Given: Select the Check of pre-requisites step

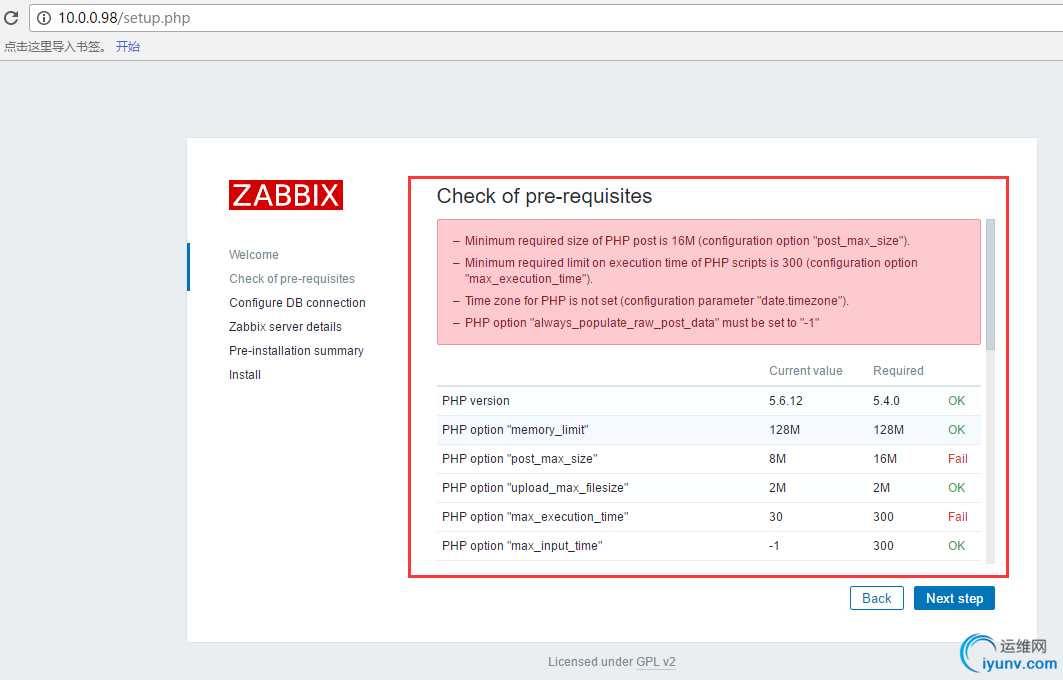Looking at the screenshot, I should 292,279.
